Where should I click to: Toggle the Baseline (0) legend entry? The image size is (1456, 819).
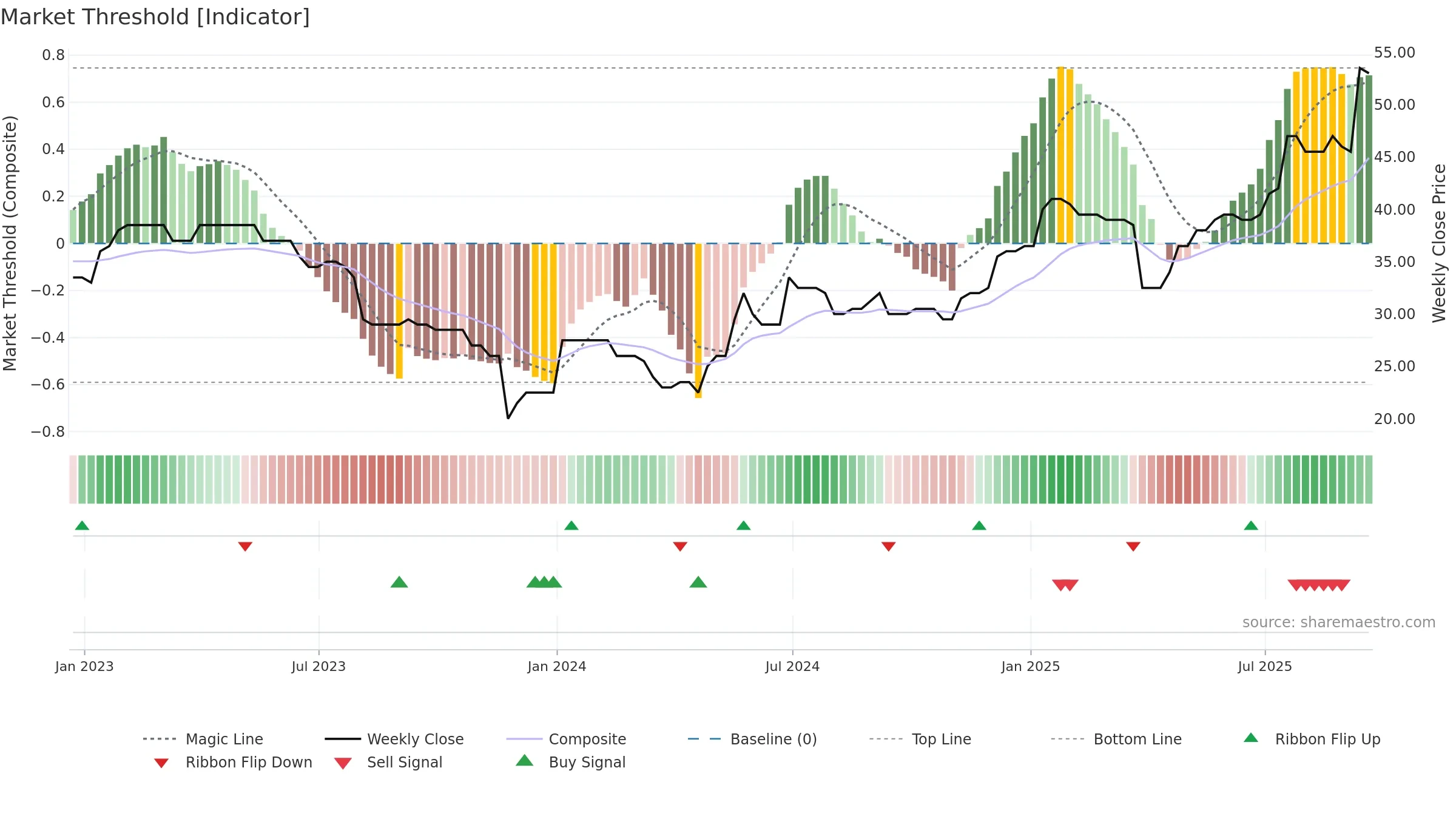752,739
